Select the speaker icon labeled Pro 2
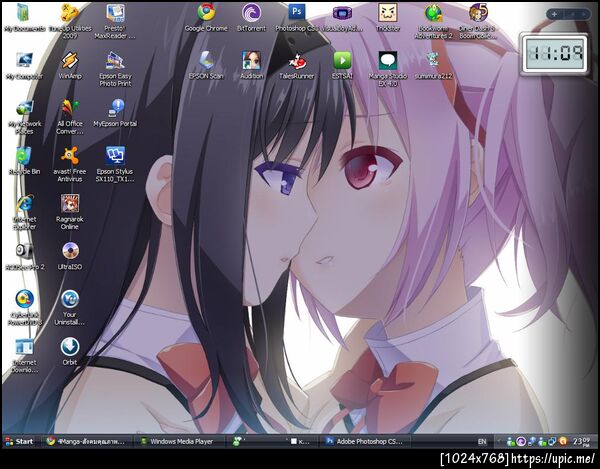This screenshot has height=469, width=600. coord(24,256)
